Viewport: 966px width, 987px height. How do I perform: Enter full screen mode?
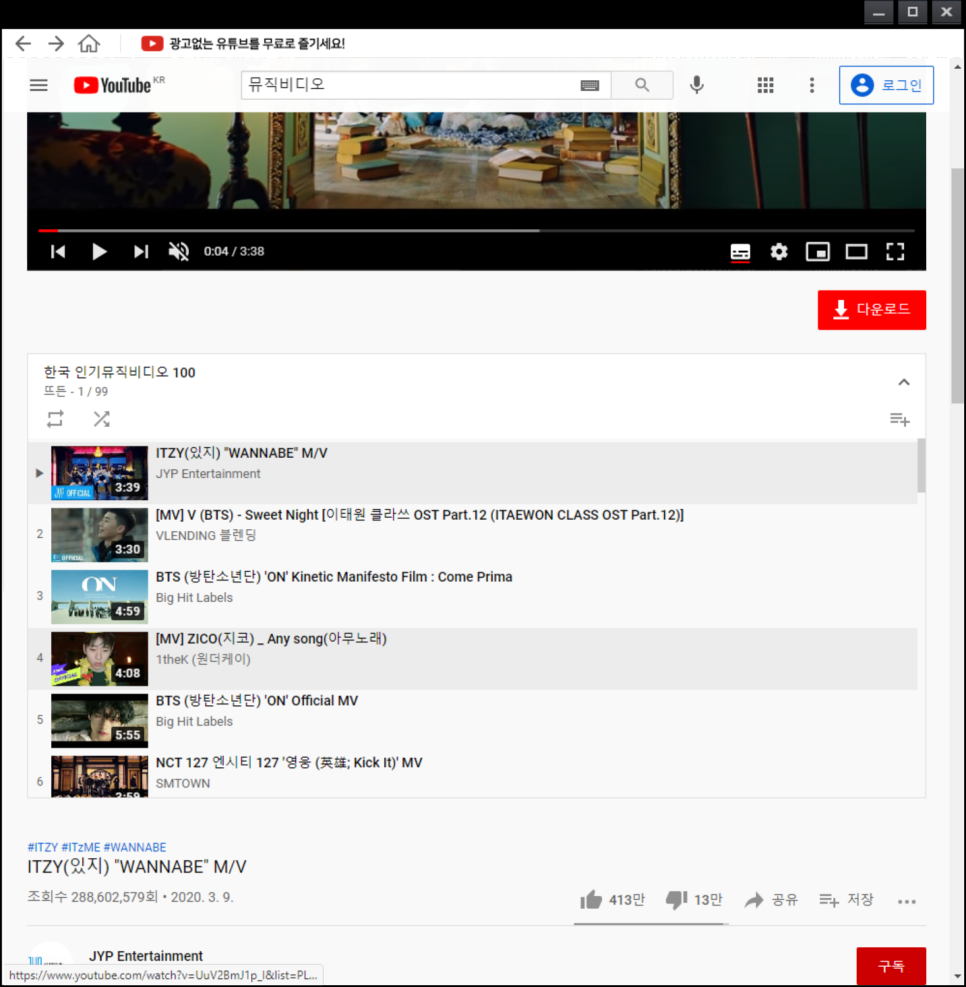point(895,252)
